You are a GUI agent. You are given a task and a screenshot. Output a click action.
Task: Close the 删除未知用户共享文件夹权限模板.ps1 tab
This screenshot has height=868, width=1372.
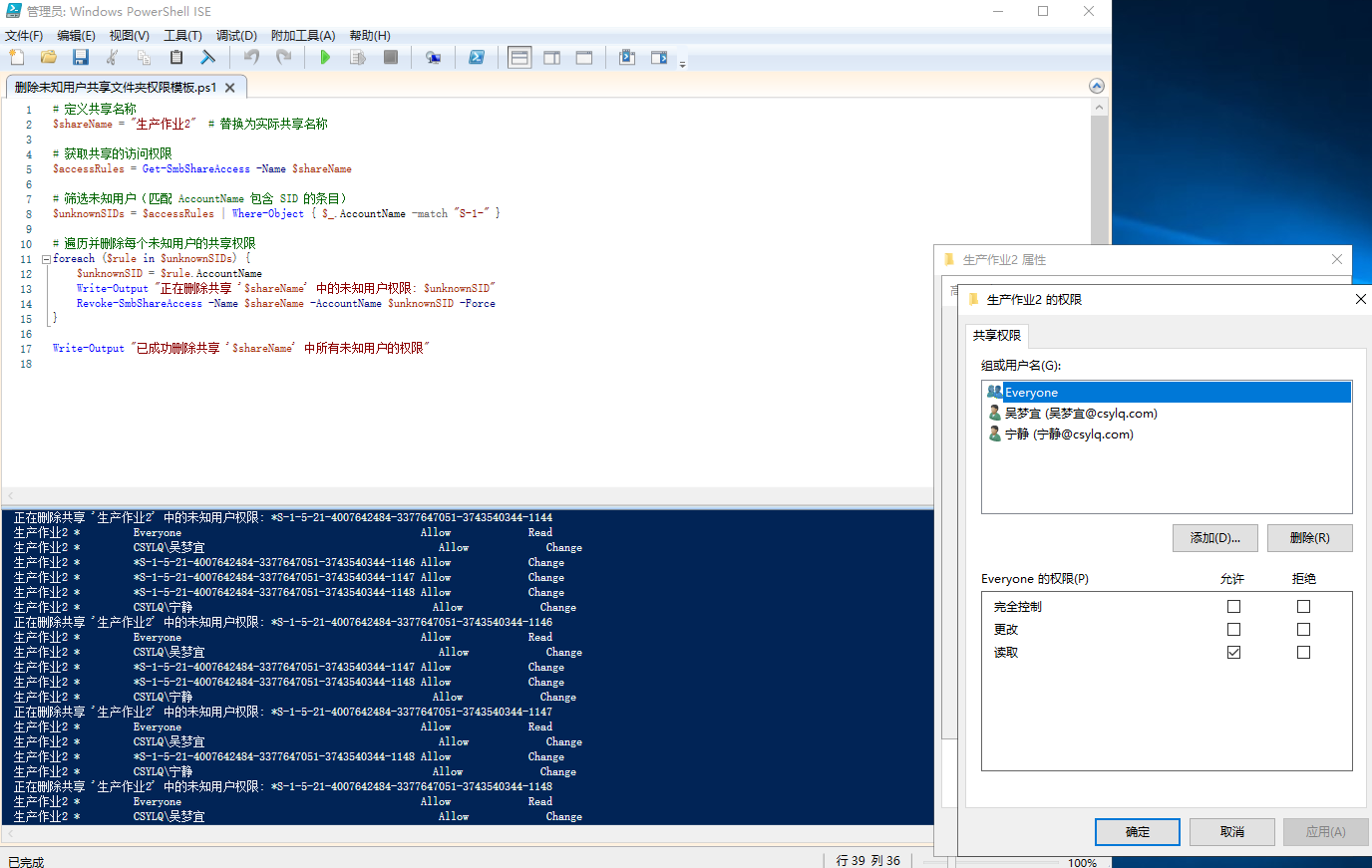click(230, 88)
